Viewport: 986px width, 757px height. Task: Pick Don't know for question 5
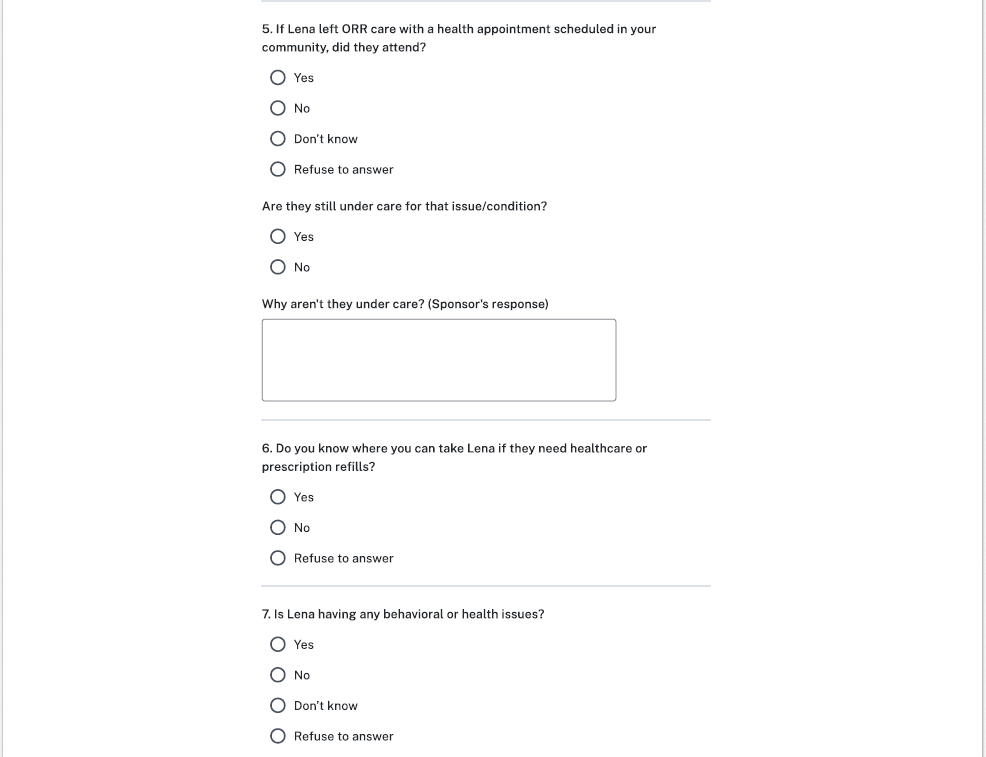(x=278, y=139)
